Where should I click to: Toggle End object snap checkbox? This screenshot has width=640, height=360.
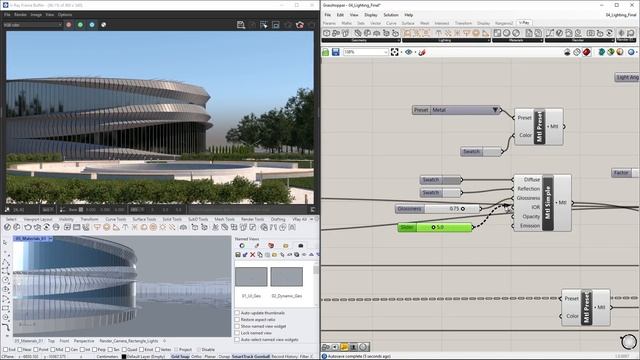tap(5, 350)
